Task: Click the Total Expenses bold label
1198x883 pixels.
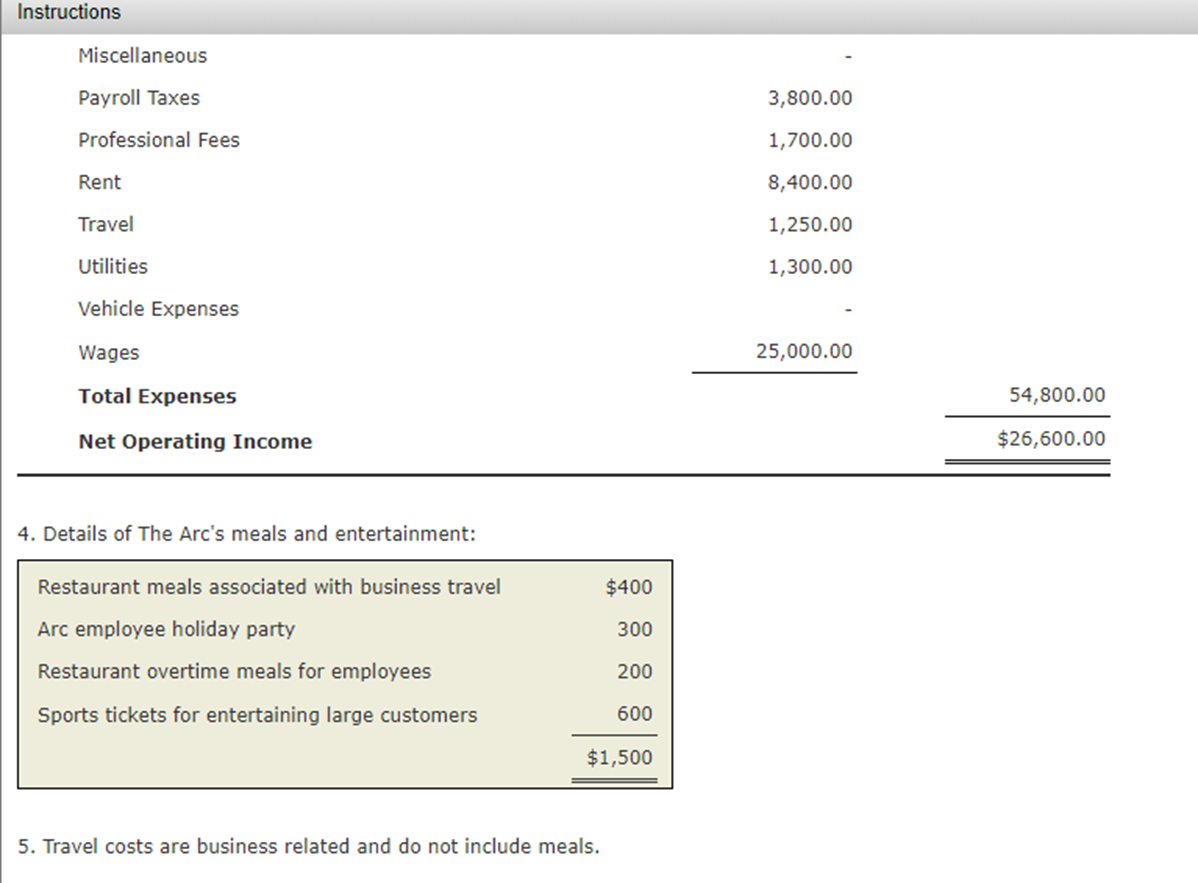Action: 157,396
